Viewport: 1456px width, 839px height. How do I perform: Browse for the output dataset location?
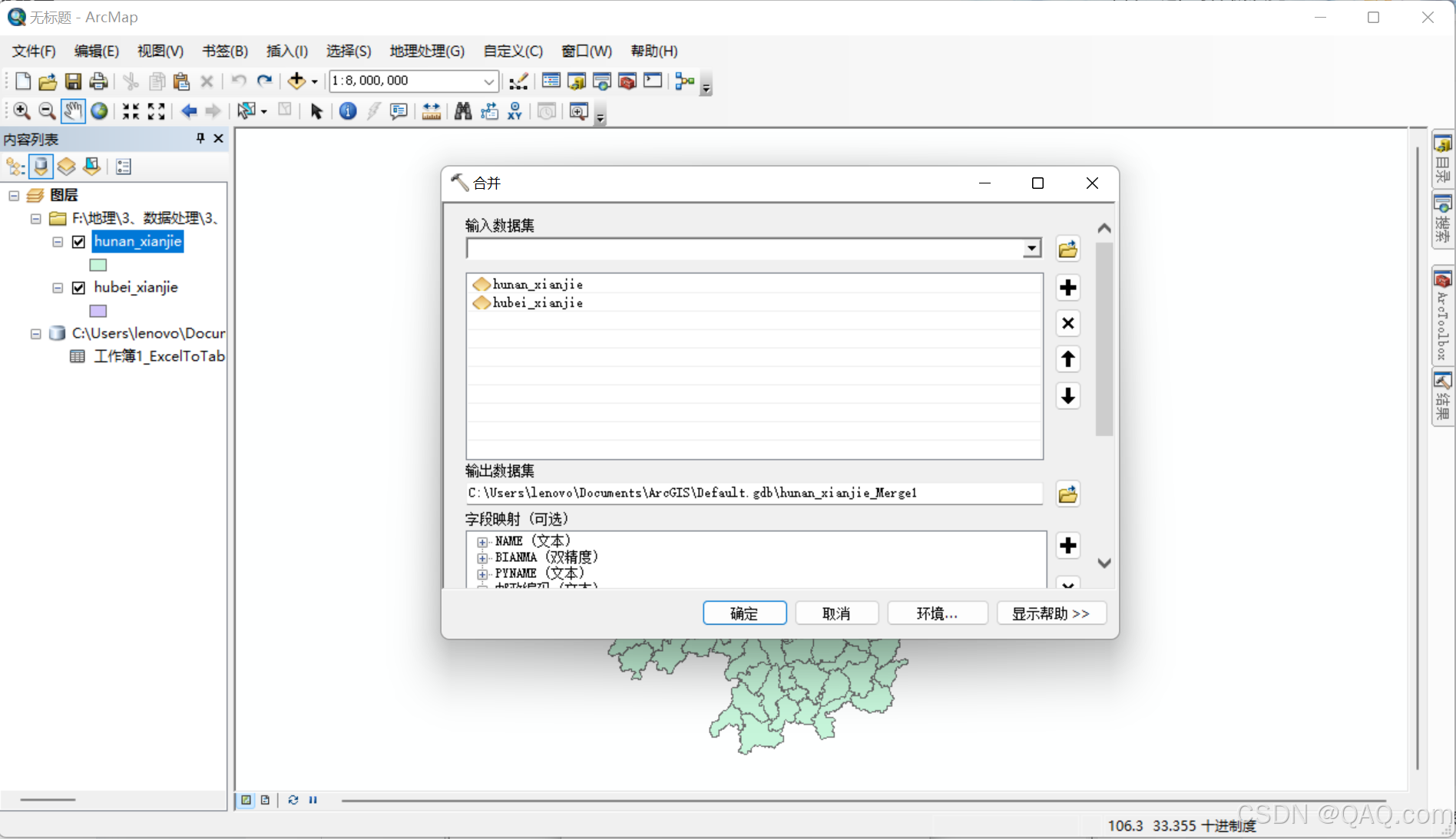pyautogui.click(x=1067, y=494)
